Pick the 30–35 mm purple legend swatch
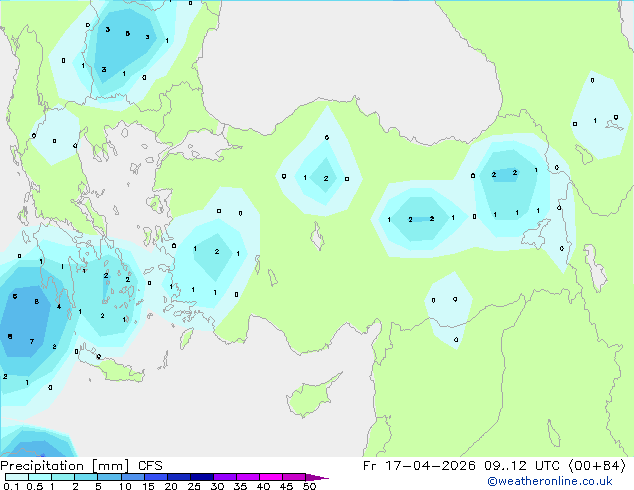The height and width of the screenshot is (490, 634). coord(225,477)
